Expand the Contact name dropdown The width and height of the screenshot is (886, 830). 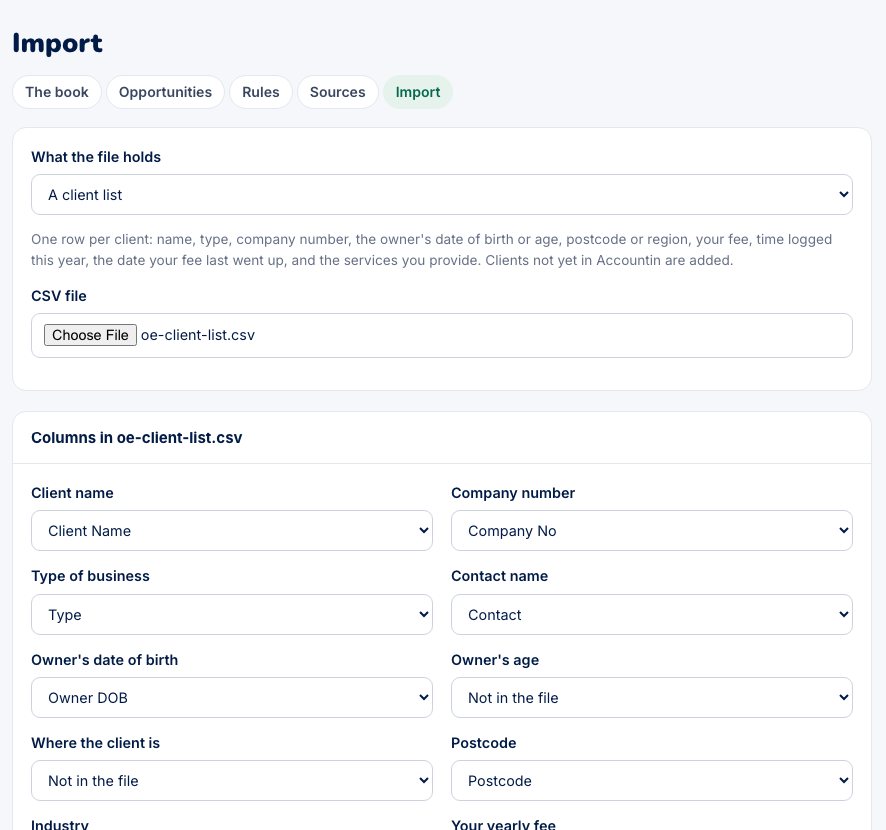click(x=652, y=614)
